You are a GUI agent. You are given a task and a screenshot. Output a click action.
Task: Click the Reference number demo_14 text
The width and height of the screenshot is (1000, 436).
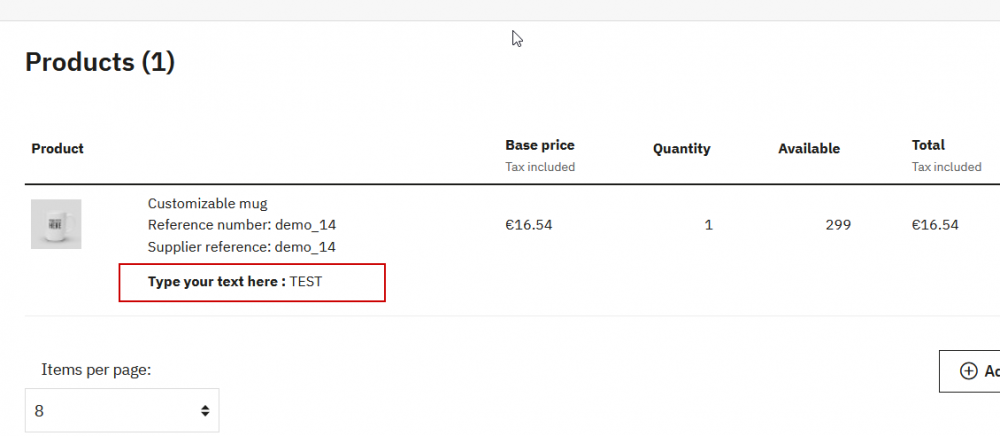[241, 225]
